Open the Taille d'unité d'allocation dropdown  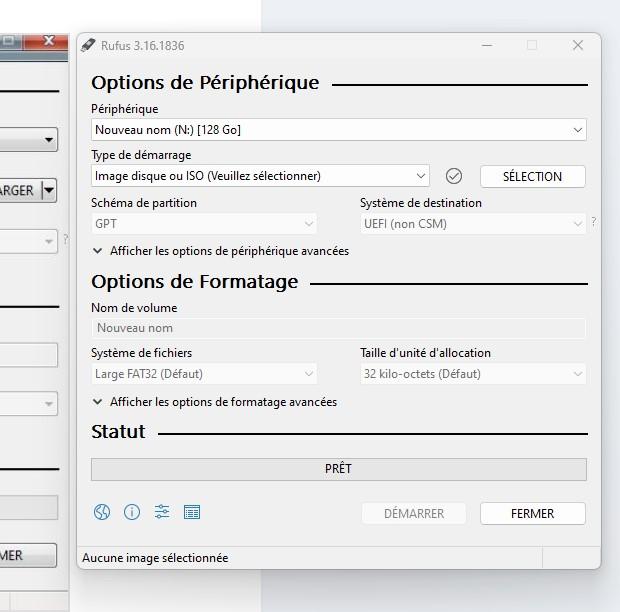(473, 374)
